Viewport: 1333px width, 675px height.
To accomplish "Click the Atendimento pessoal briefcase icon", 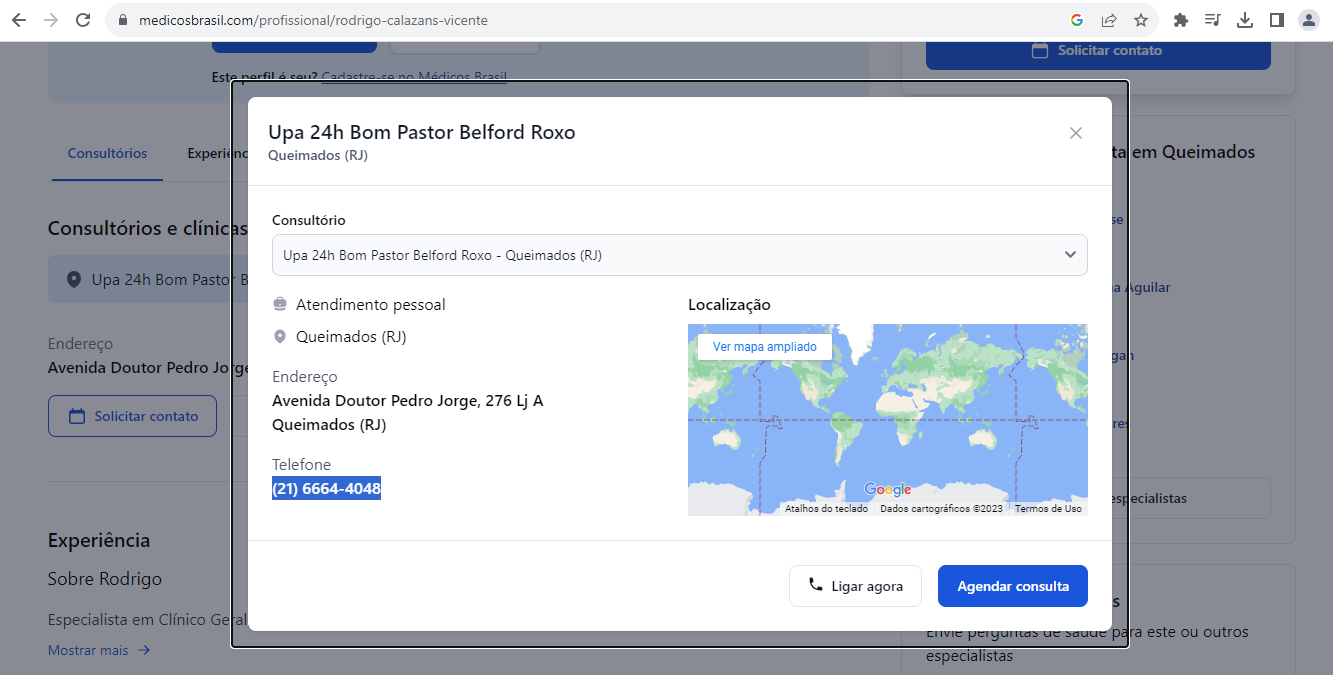I will [280, 304].
